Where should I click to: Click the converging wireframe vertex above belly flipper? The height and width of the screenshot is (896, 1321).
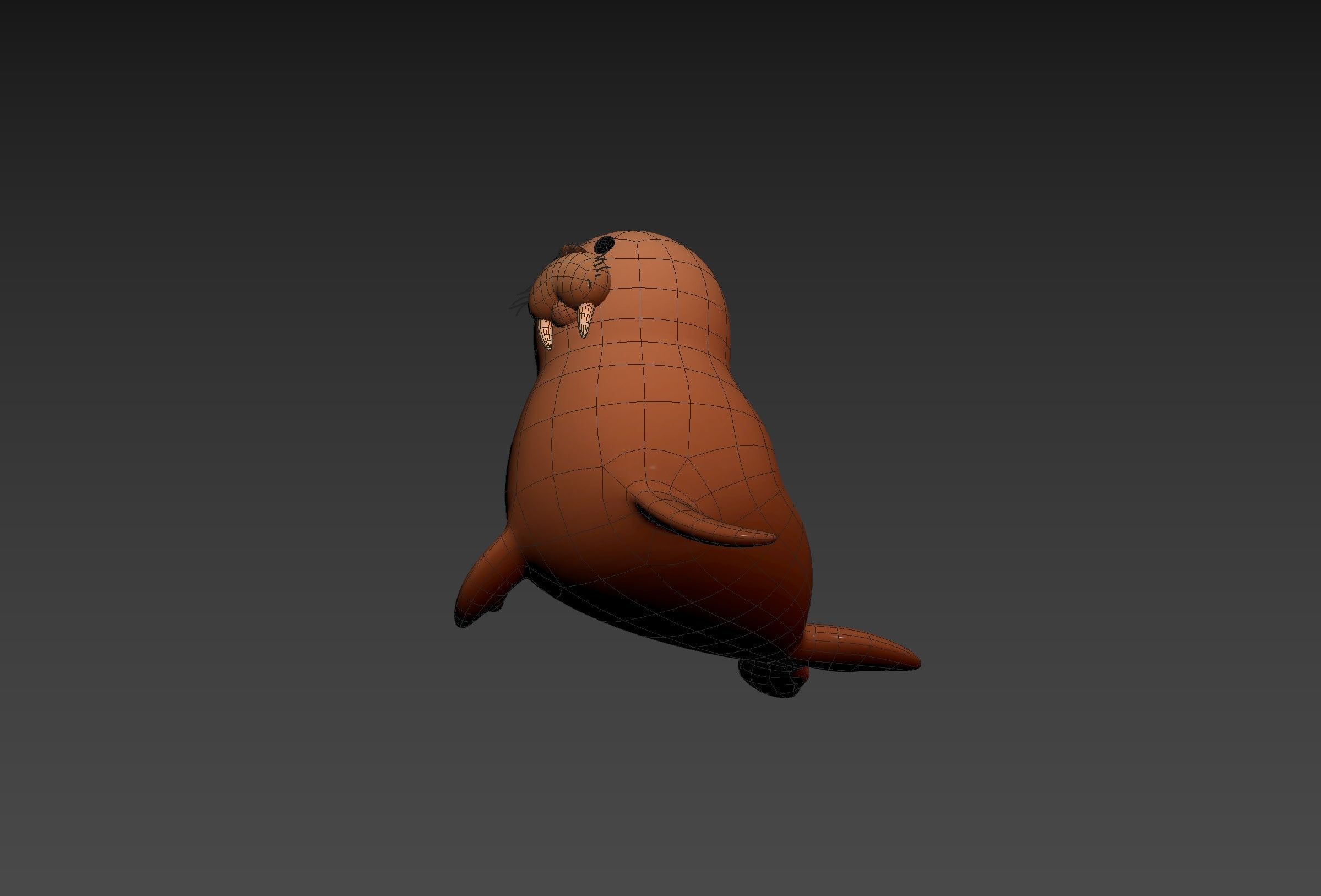tap(689, 459)
